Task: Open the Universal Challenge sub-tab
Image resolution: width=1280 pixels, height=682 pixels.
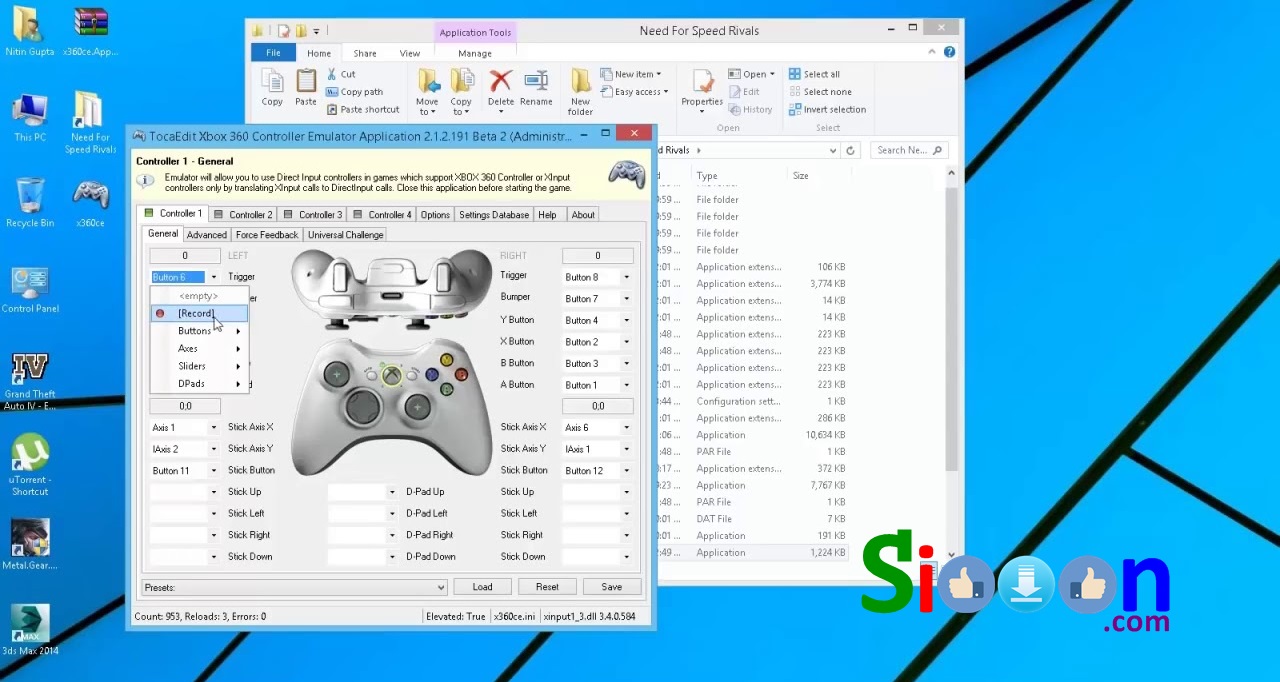Action: [x=345, y=235]
